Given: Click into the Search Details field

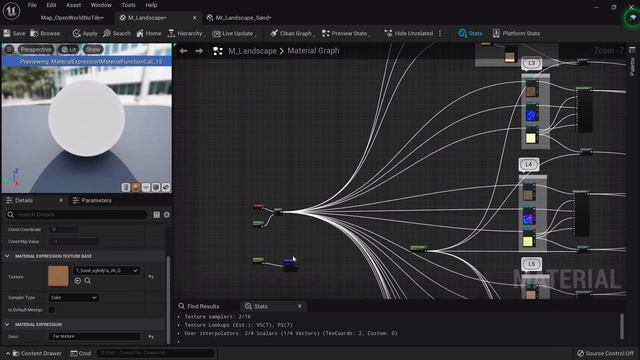Looking at the screenshot, I should point(77,215).
